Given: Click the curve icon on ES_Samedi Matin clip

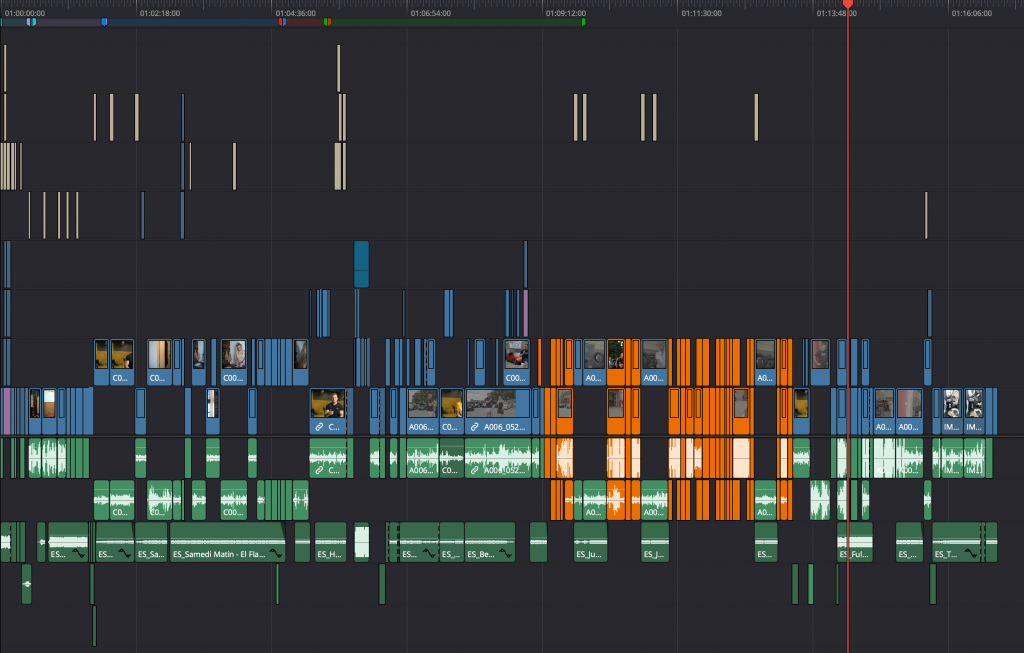Looking at the screenshot, I should tap(276, 554).
